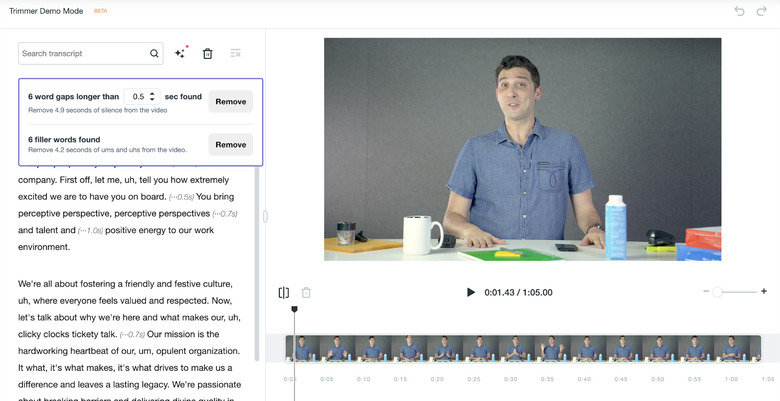Click the timeline zoom slider handle

[x=717, y=291]
